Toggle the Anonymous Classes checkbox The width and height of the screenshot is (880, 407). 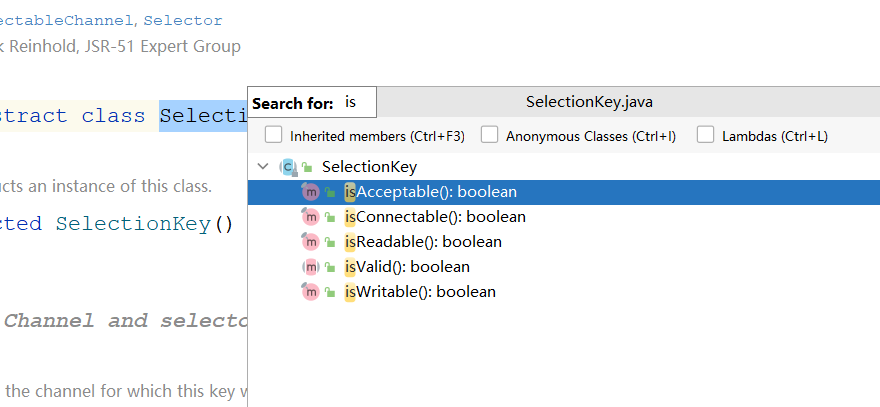click(x=489, y=135)
